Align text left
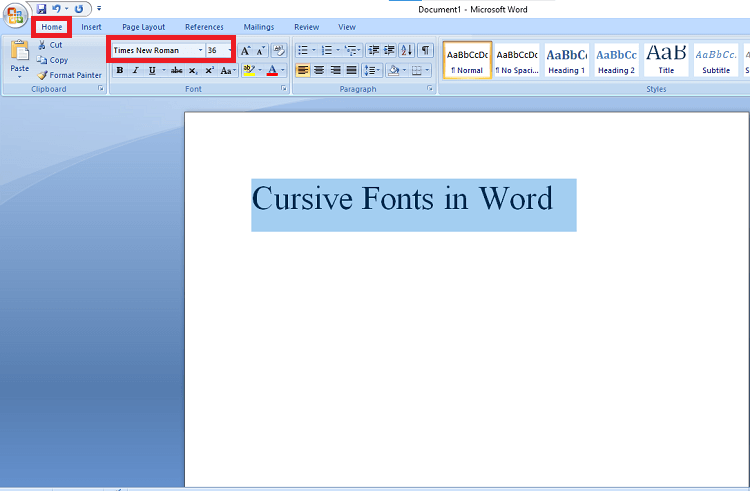 point(303,70)
